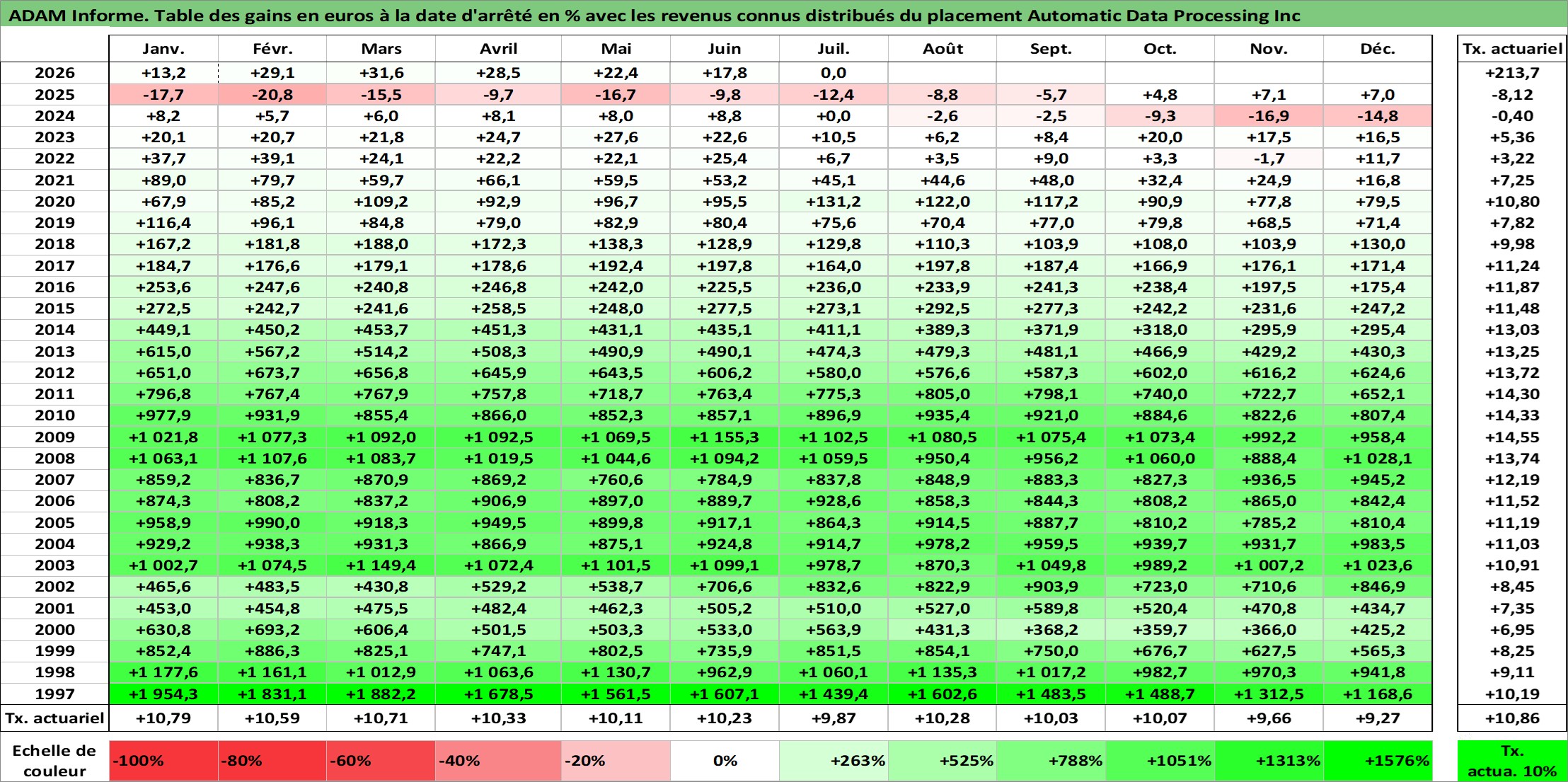Click the "-20,8" cell in row 2025
This screenshot has height=782, width=1568.
click(x=272, y=95)
